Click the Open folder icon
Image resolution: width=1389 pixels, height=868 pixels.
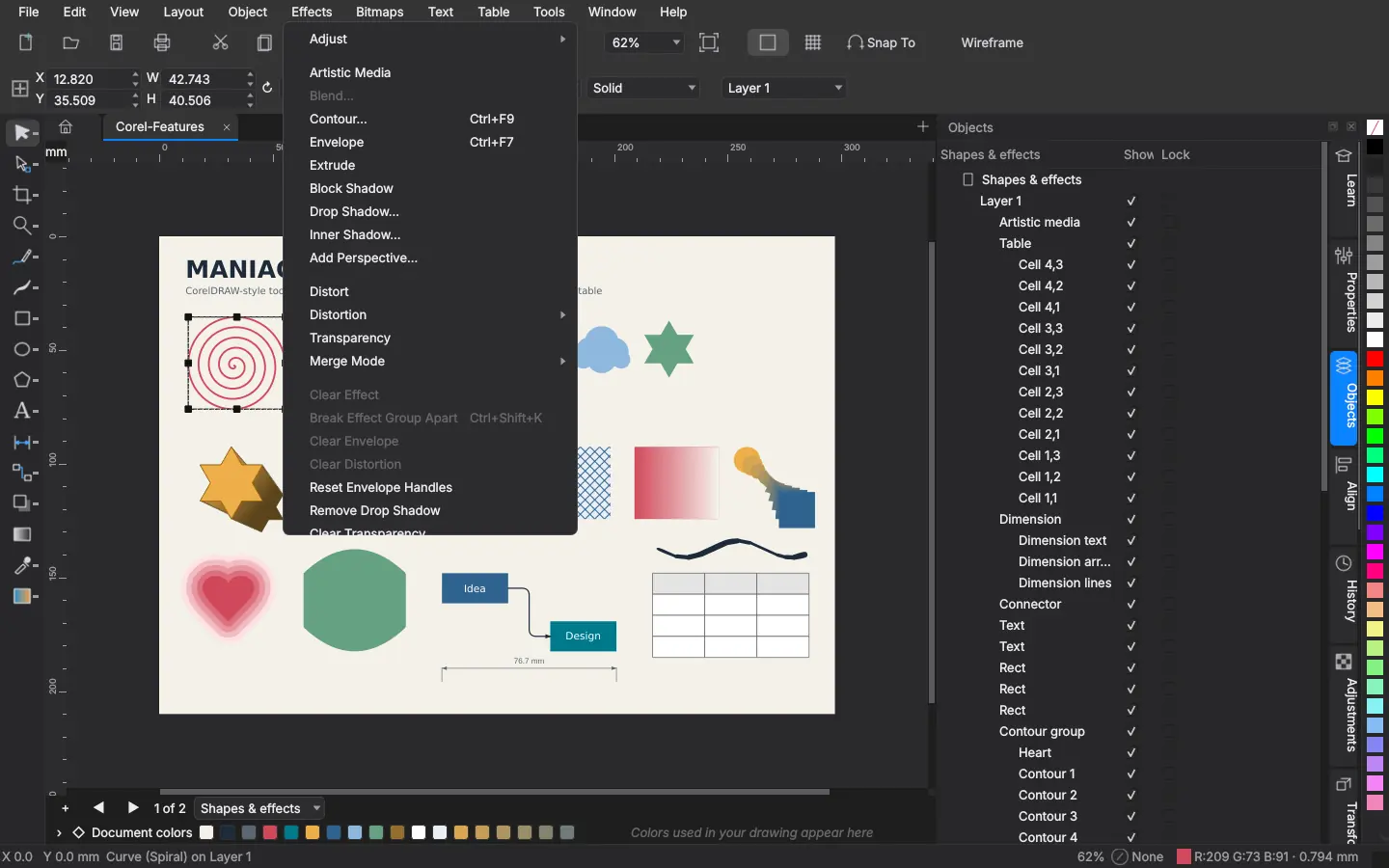tap(70, 42)
